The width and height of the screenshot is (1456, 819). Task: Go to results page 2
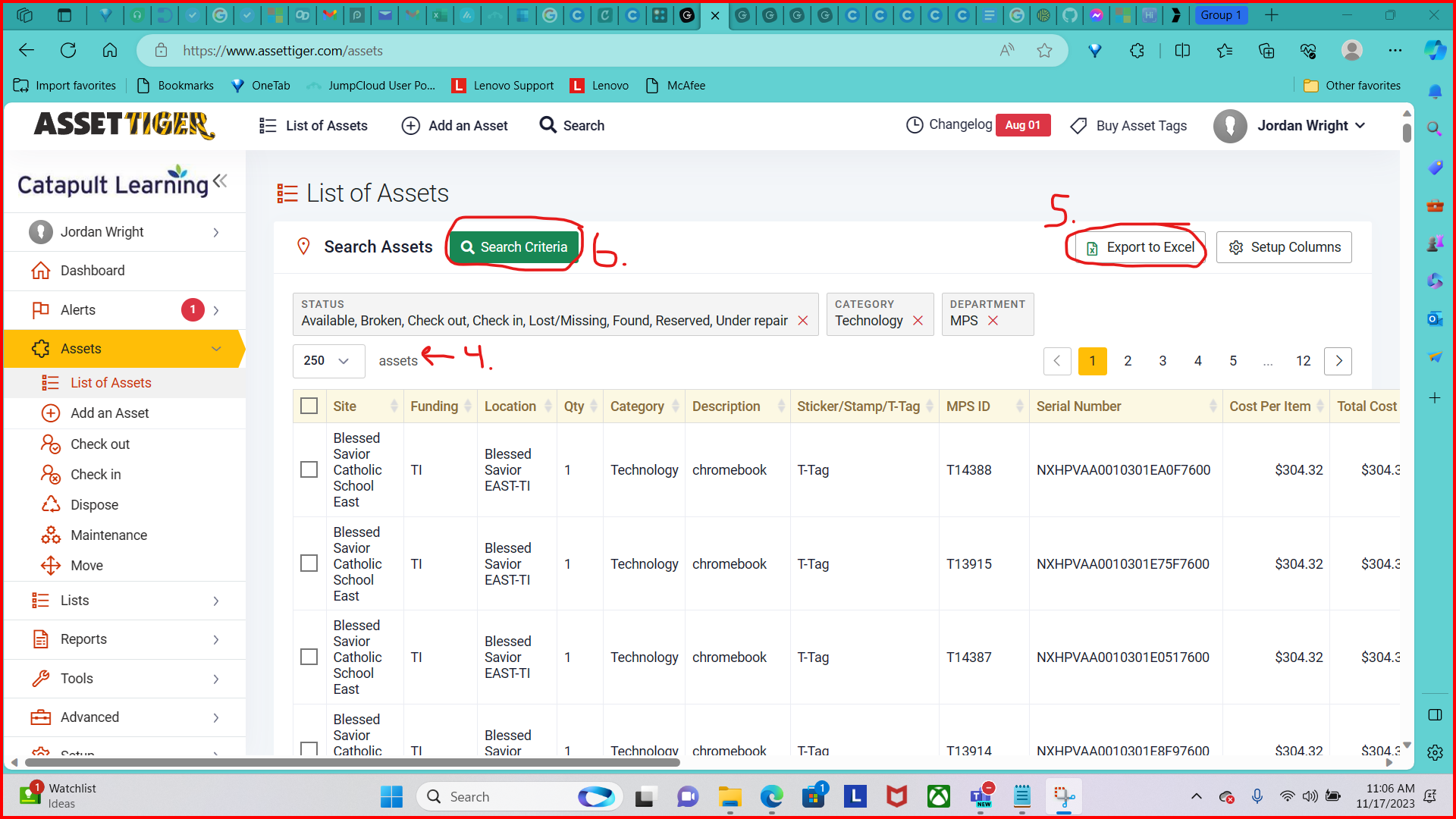tap(1128, 361)
